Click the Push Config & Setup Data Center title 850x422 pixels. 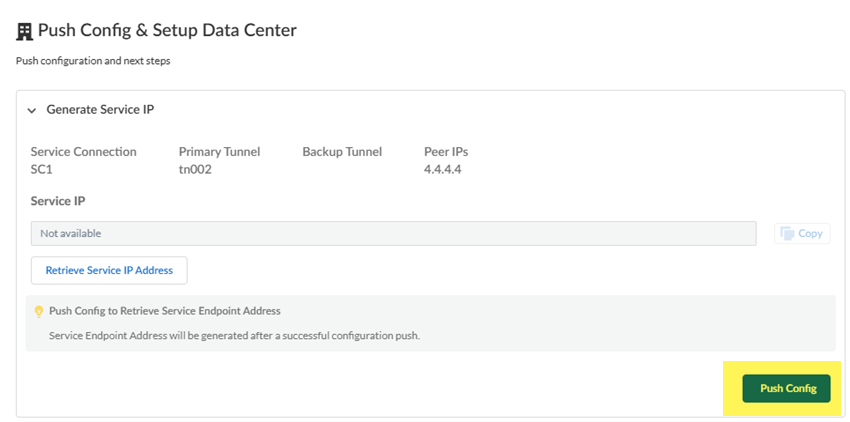(x=167, y=31)
